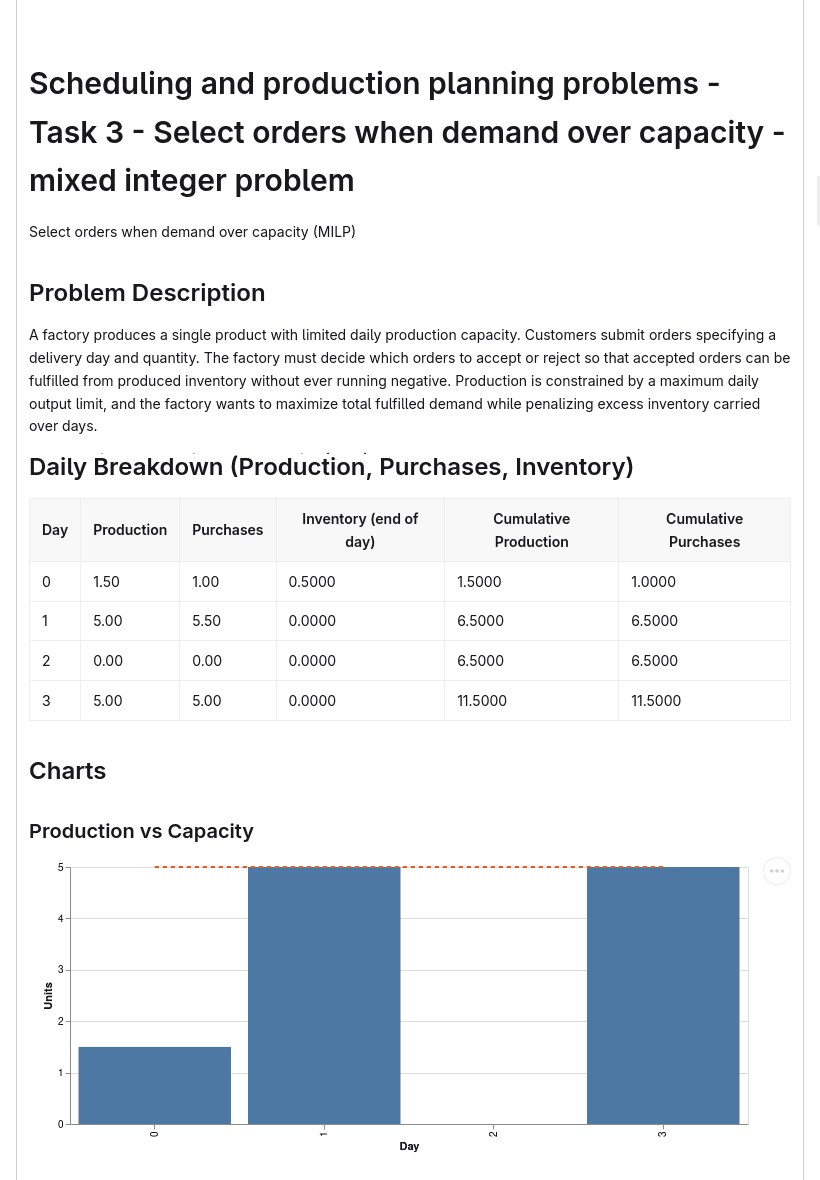Click the Production vs Capacity heading
Image resolution: width=820 pixels, height=1180 pixels.
(141, 831)
